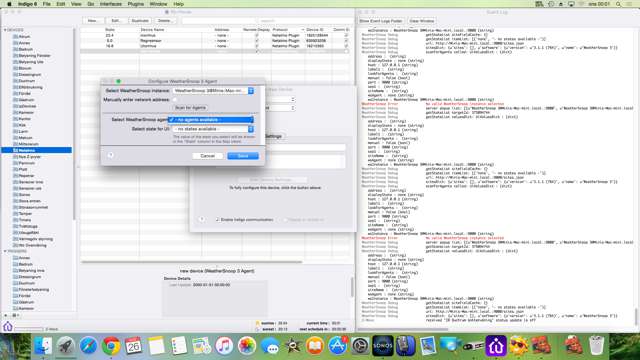This screenshot has width=640, height=360.
Task: Open yellow Notes app in dock
Action: point(156,346)
